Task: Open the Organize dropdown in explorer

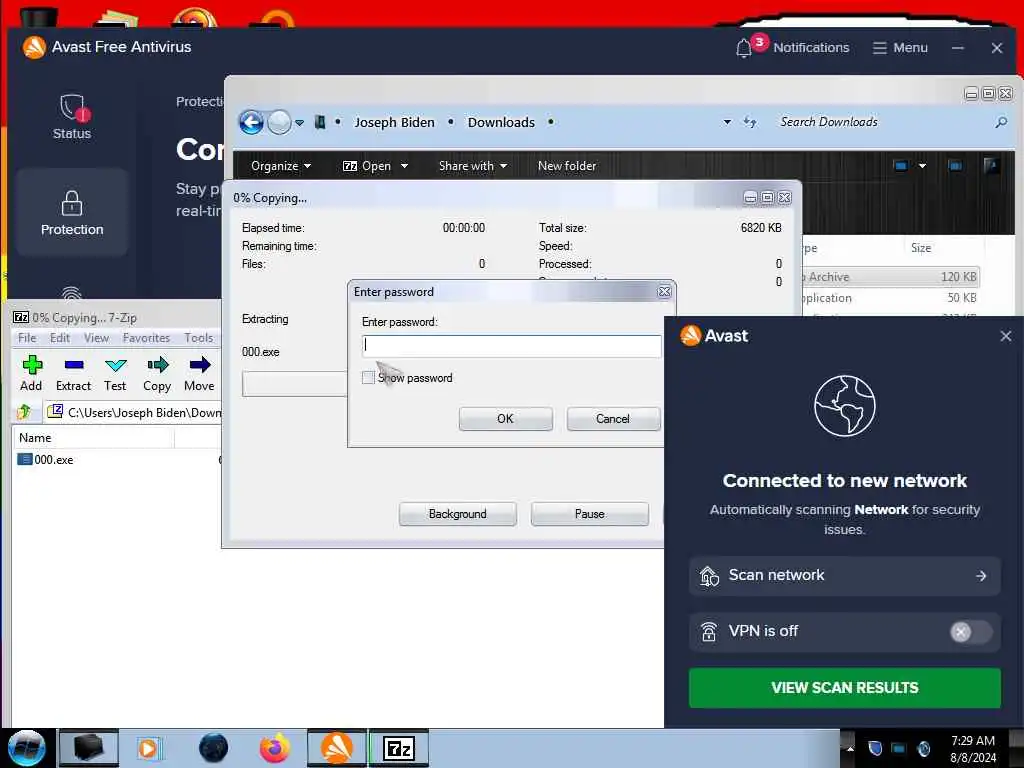Action: tap(281, 166)
